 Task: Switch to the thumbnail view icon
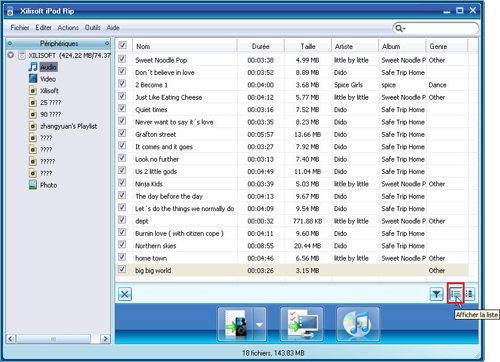(x=469, y=294)
